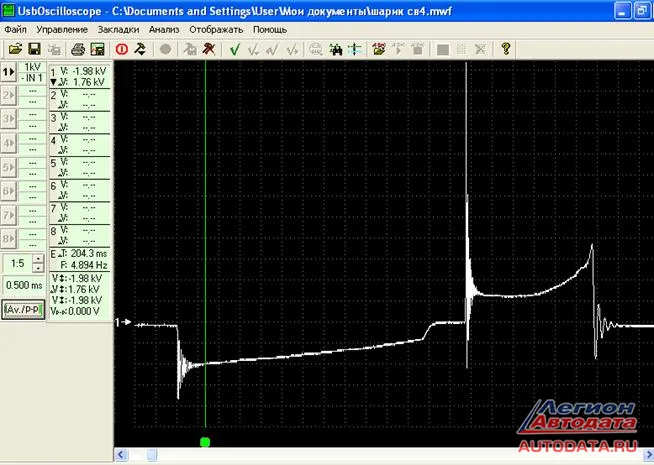Click the red stop/power icon
Viewport: 654px width, 465px height.
pos(122,49)
